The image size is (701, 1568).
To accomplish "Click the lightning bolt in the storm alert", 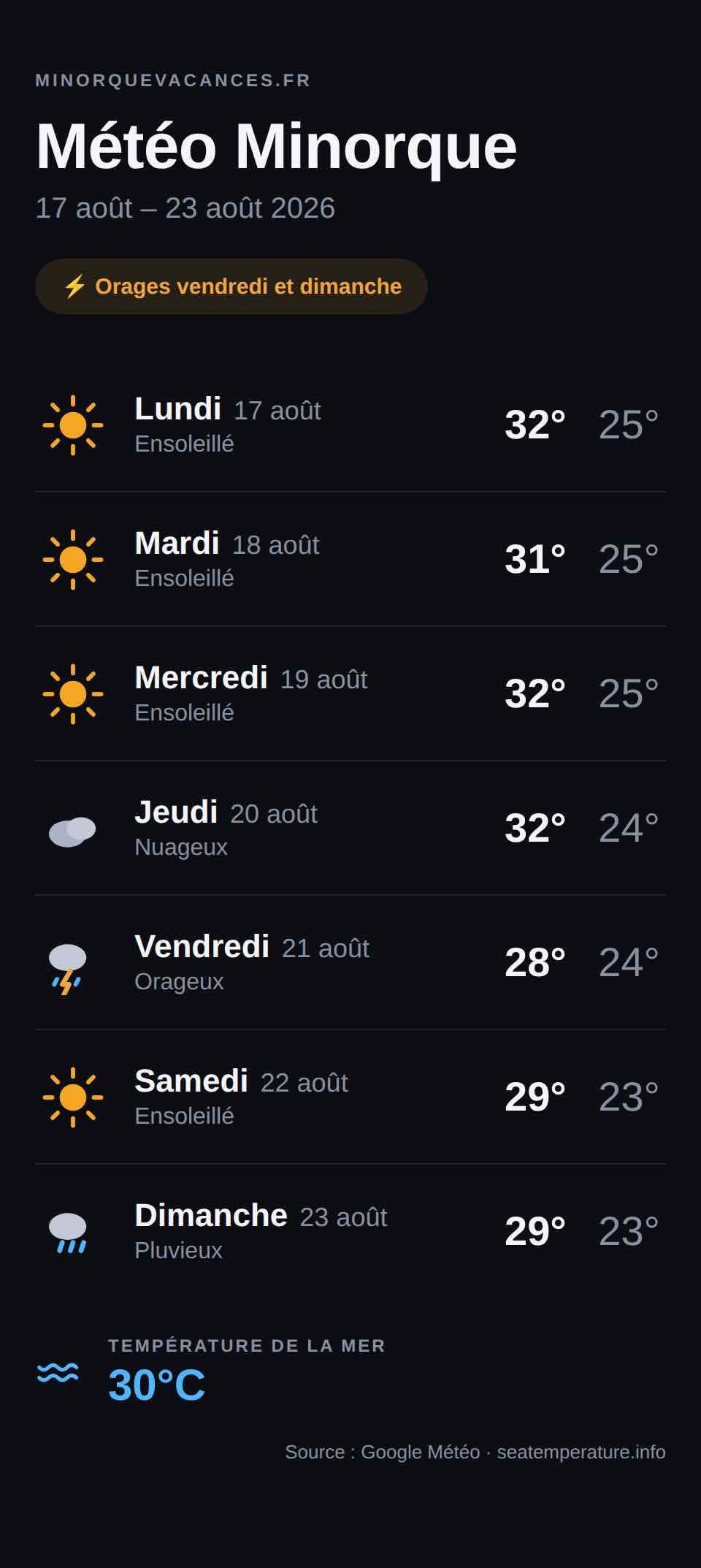I will (74, 286).
